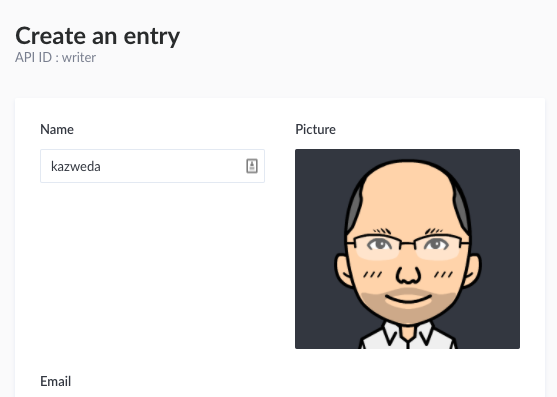Click the avatar's bald forehead

click(x=407, y=194)
